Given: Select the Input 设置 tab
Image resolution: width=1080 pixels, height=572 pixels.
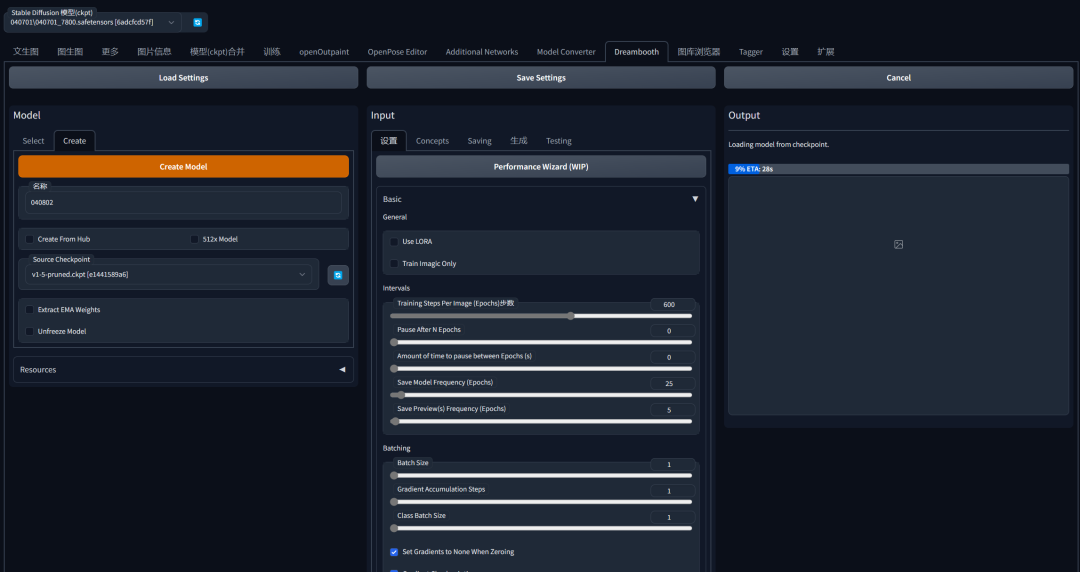Looking at the screenshot, I should pos(388,141).
